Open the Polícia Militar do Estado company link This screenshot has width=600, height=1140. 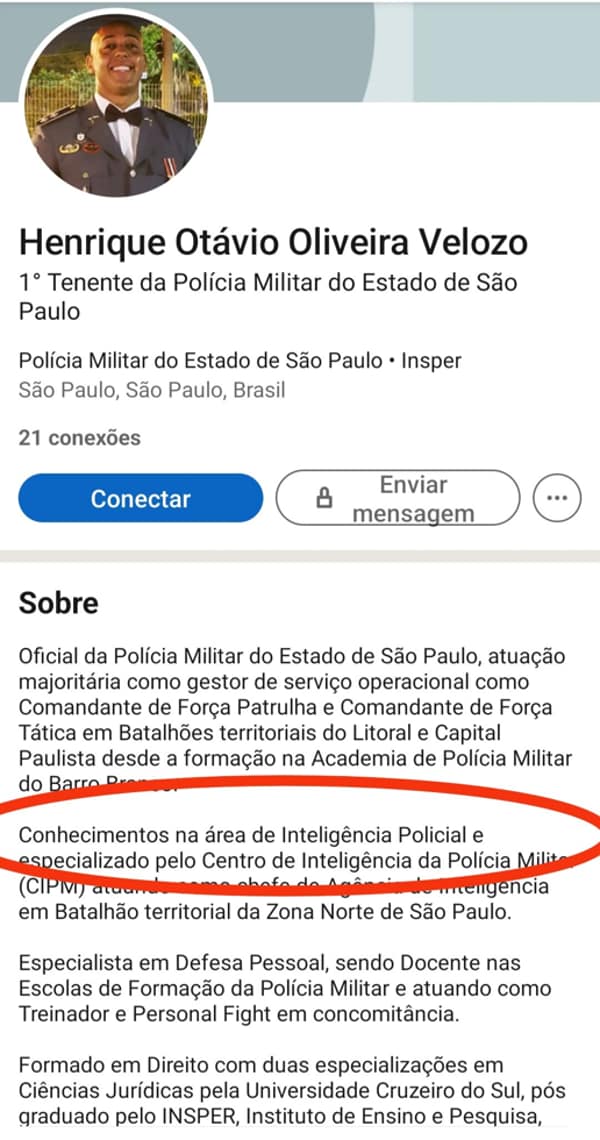[x=203, y=360]
